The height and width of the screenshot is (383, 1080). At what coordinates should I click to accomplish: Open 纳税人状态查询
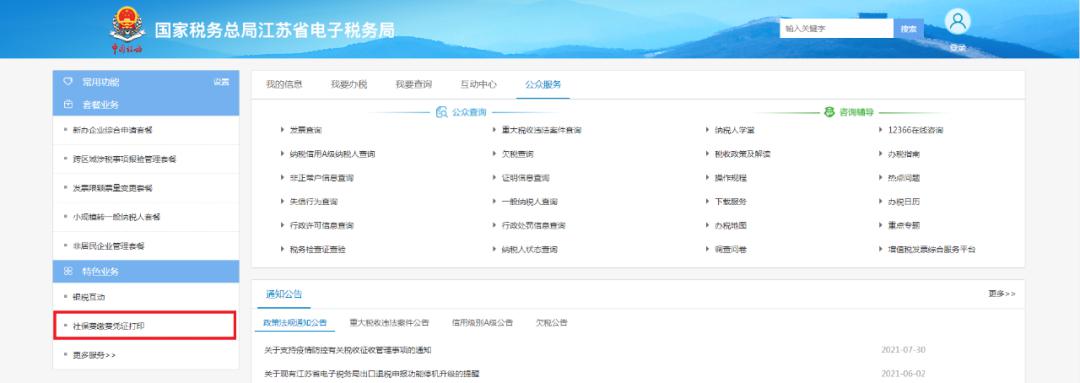(529, 249)
